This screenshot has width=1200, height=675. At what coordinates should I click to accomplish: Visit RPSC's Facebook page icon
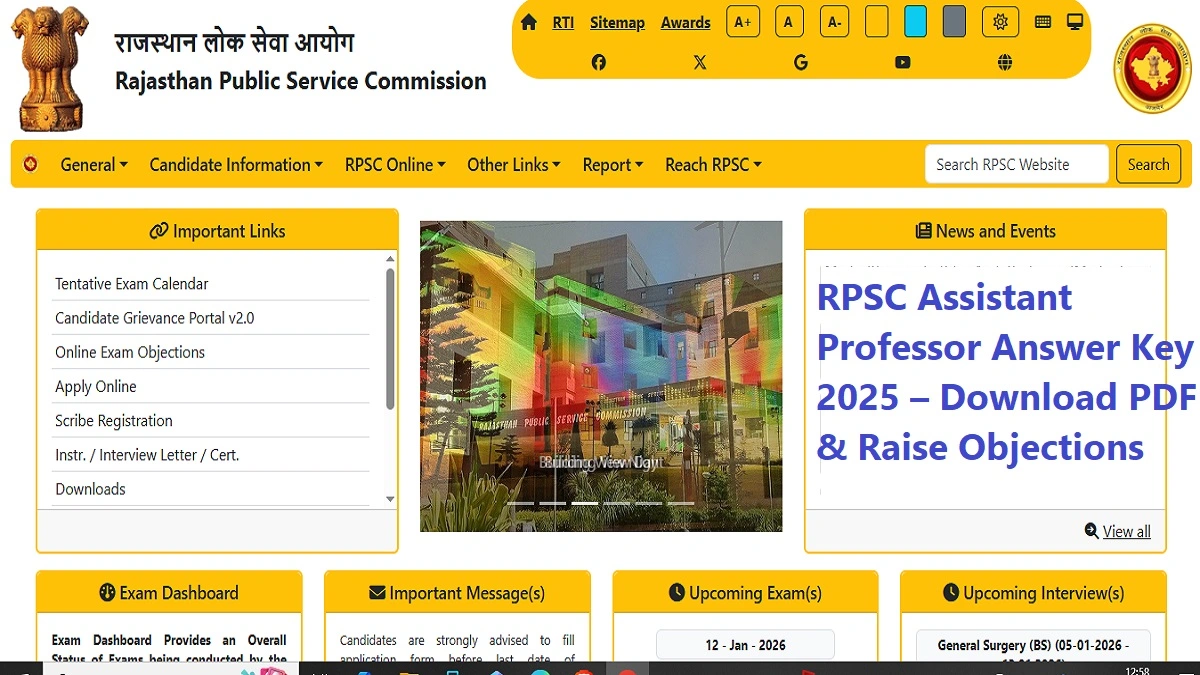tap(598, 62)
